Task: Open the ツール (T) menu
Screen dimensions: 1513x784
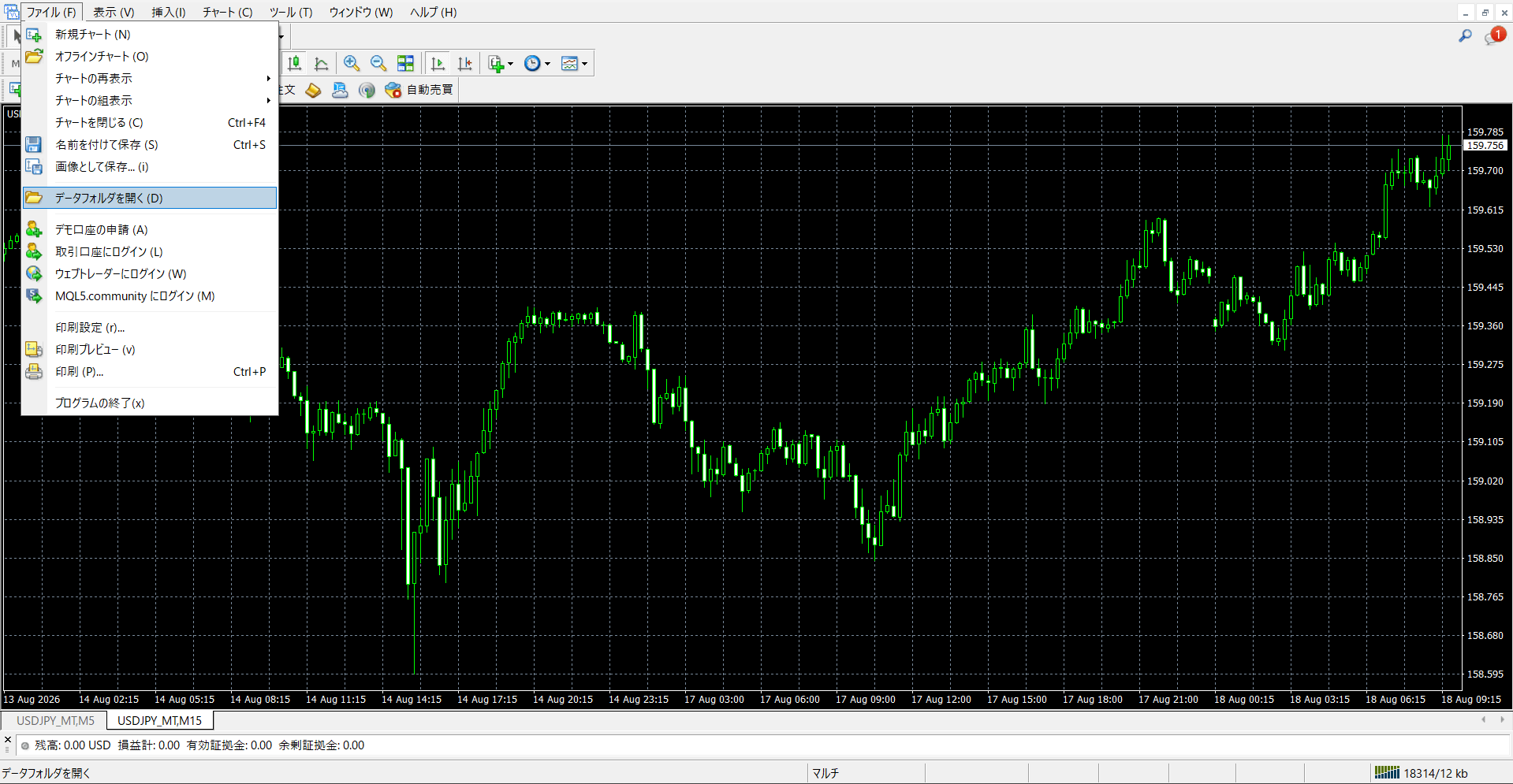Action: tap(291, 12)
